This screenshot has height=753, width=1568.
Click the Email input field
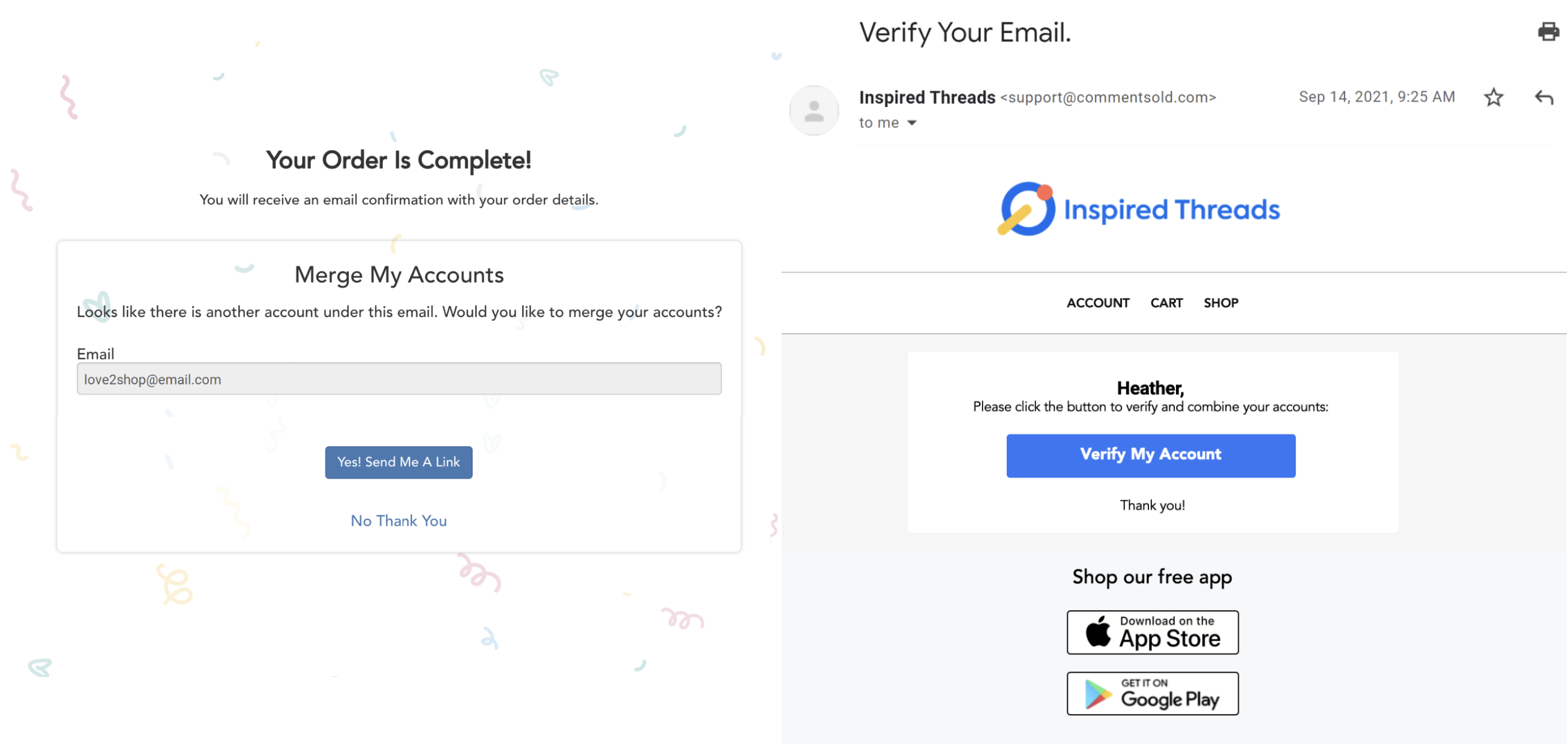tap(399, 379)
